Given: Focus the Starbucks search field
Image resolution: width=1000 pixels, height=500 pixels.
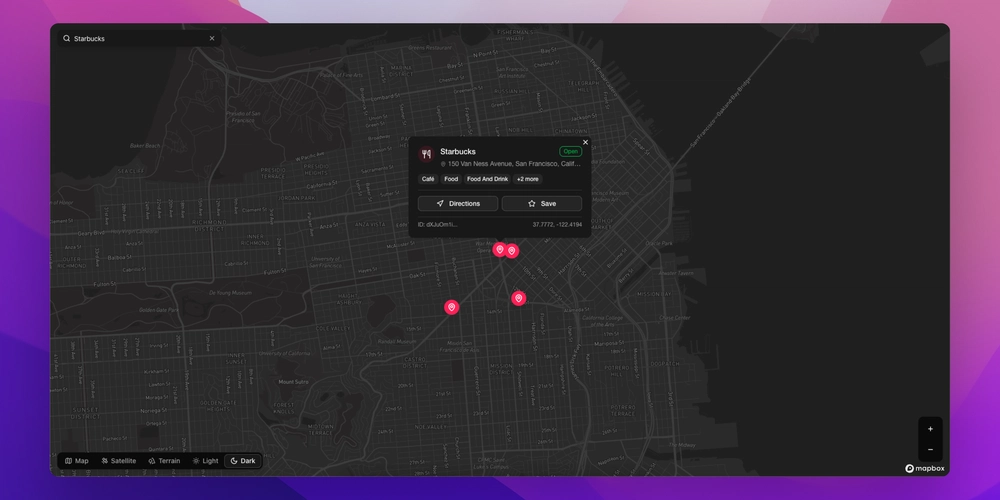Looking at the screenshot, I should (x=139, y=38).
